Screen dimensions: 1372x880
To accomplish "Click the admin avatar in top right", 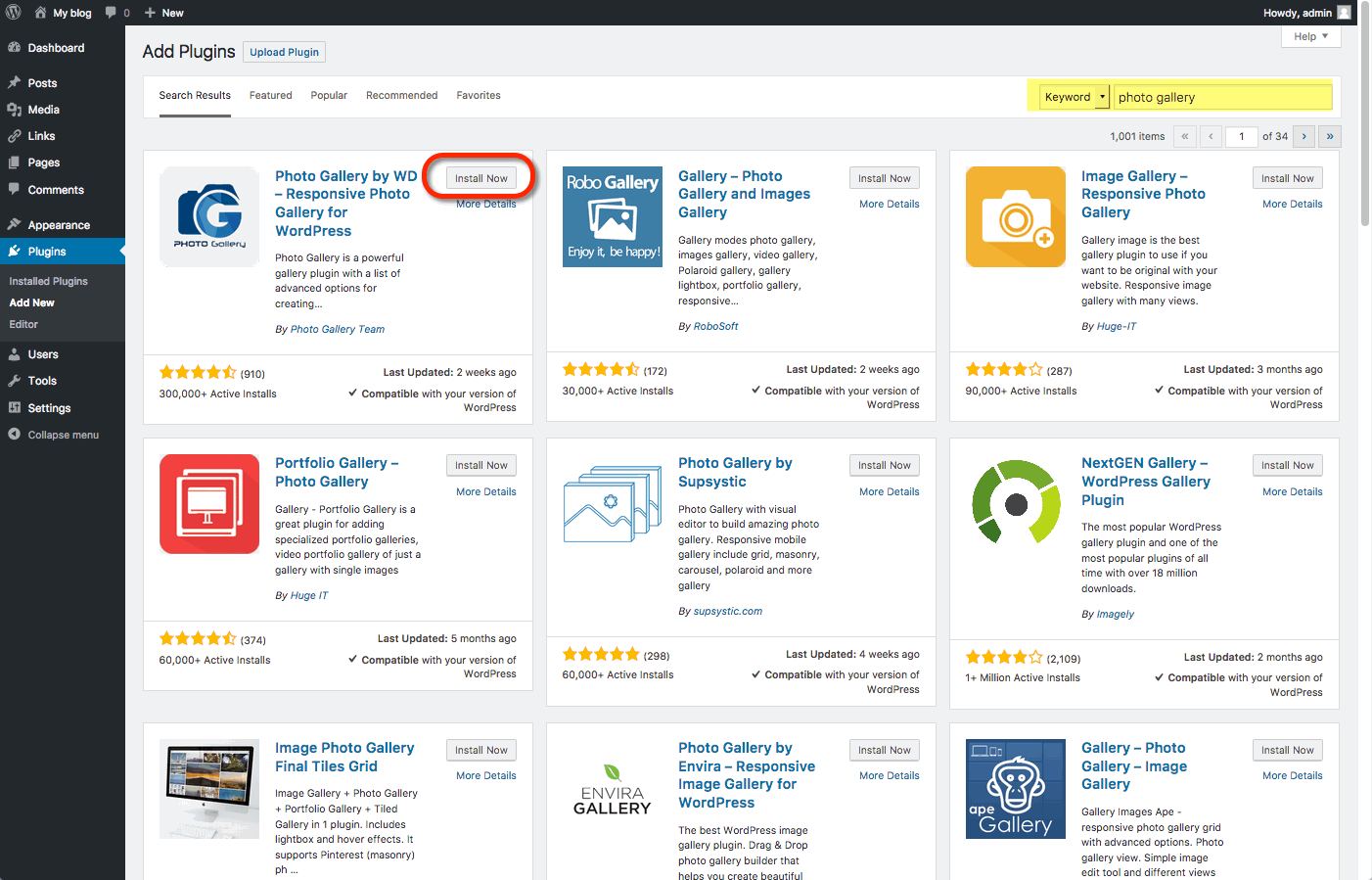I will click(1345, 13).
